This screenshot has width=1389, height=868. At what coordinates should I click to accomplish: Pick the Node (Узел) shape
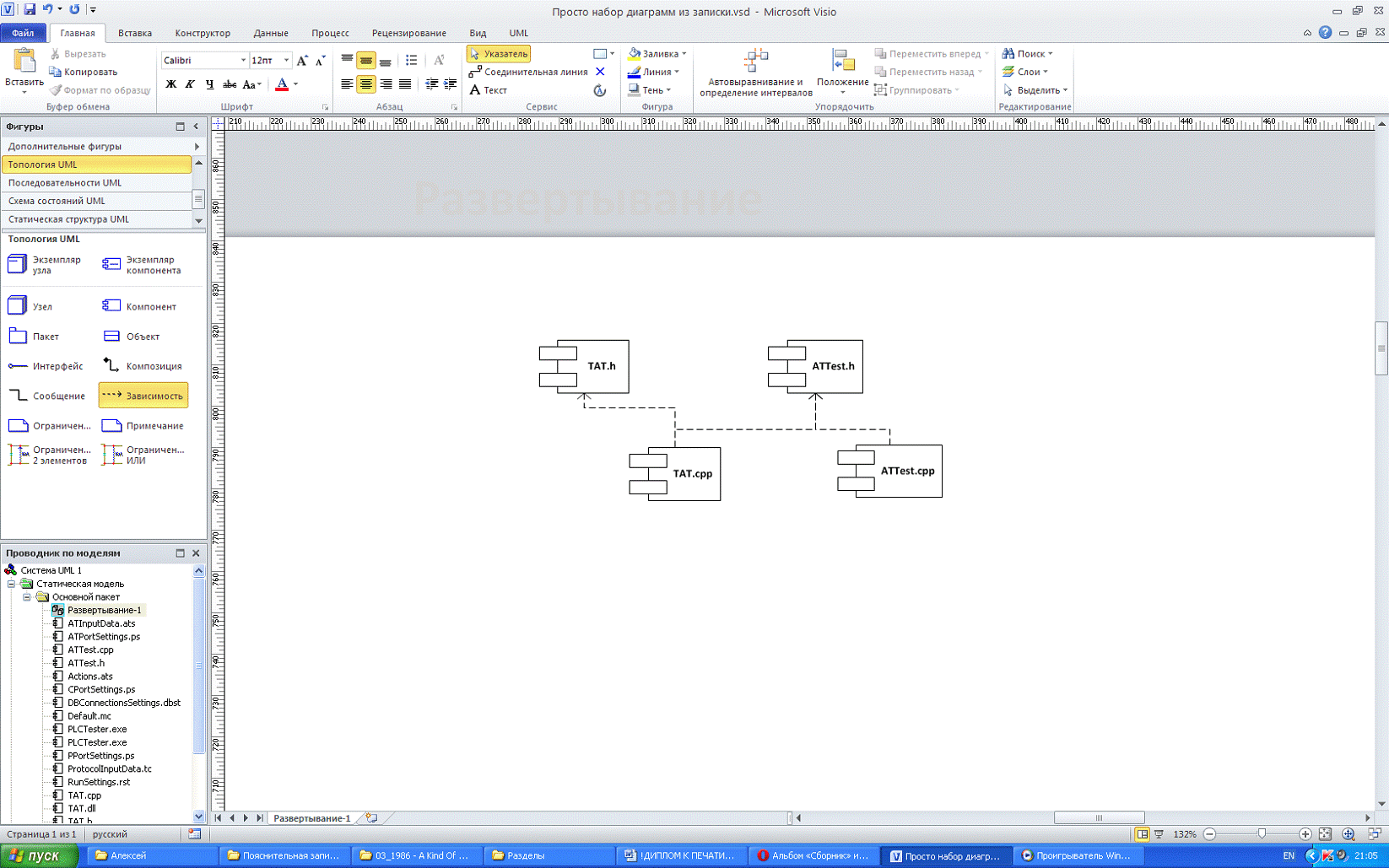tap(18, 306)
